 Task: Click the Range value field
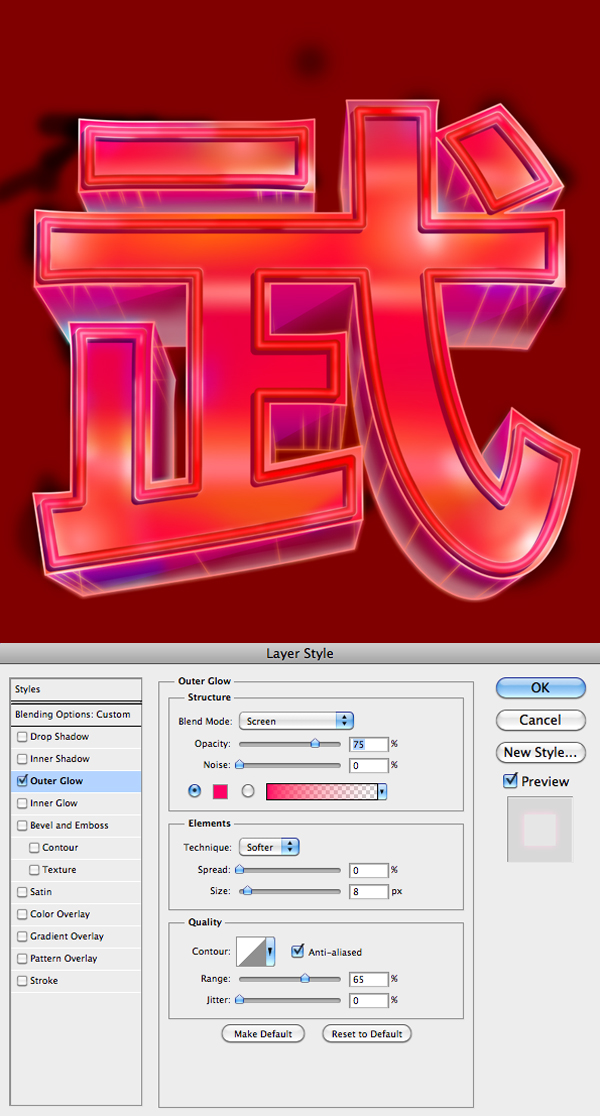369,979
